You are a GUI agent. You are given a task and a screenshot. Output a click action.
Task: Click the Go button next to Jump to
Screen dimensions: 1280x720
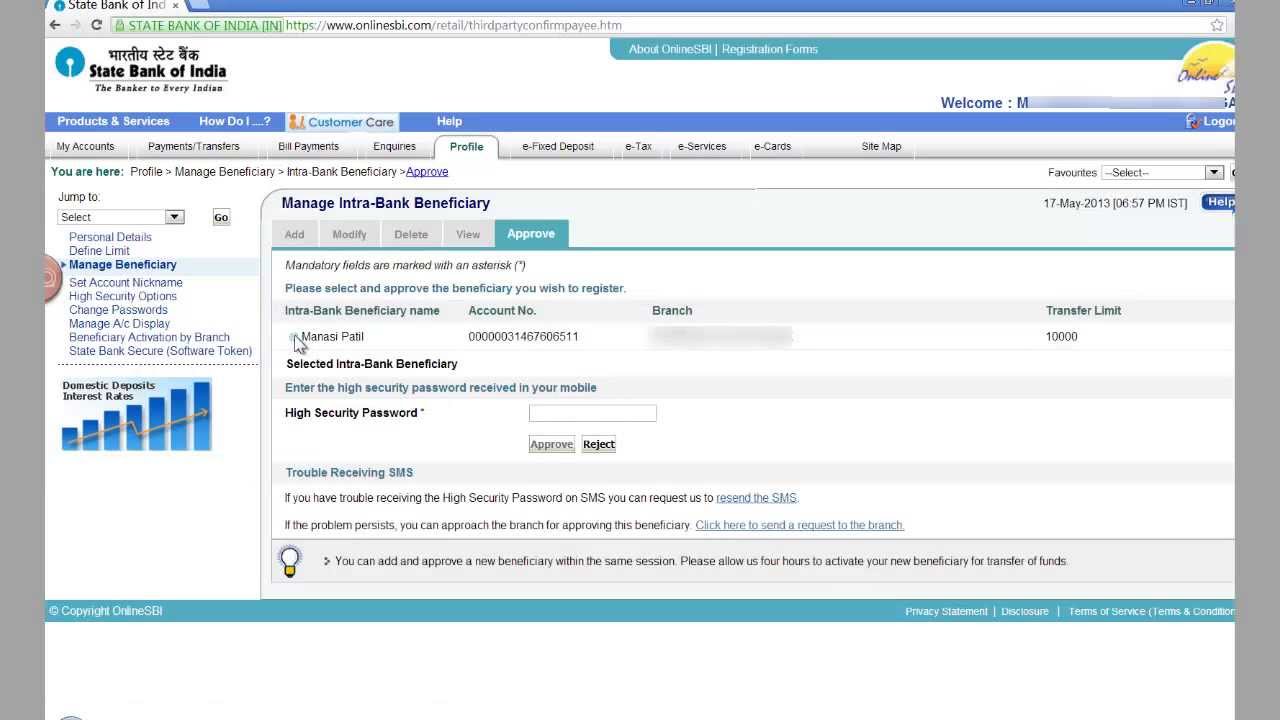pyautogui.click(x=221, y=217)
